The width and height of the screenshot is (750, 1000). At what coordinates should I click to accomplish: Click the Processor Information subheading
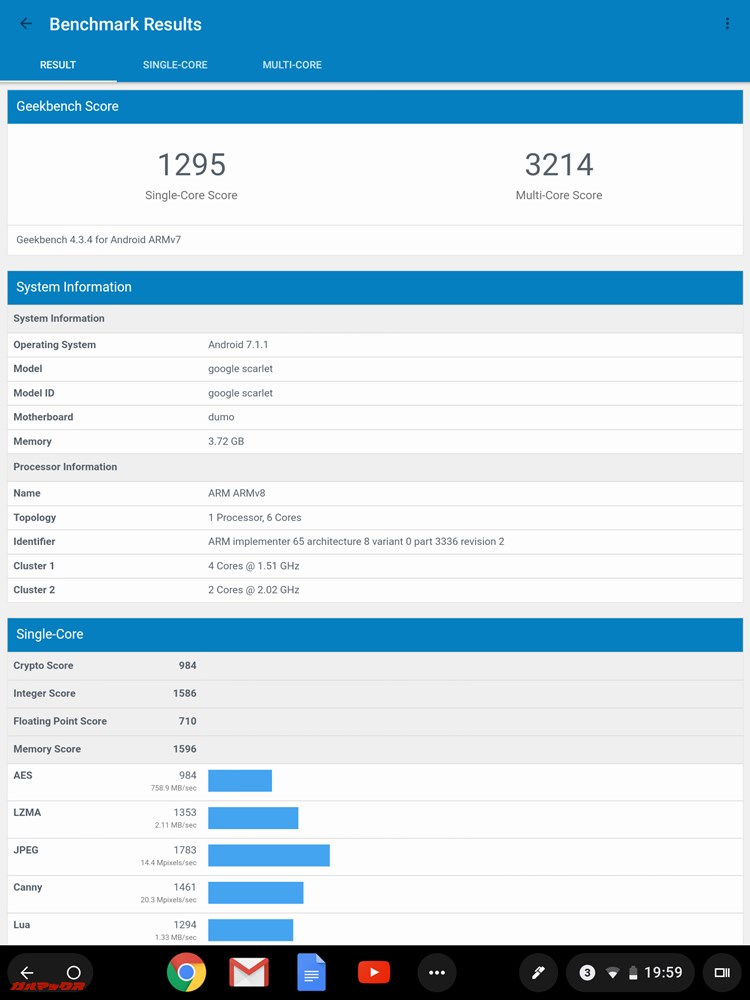point(65,467)
